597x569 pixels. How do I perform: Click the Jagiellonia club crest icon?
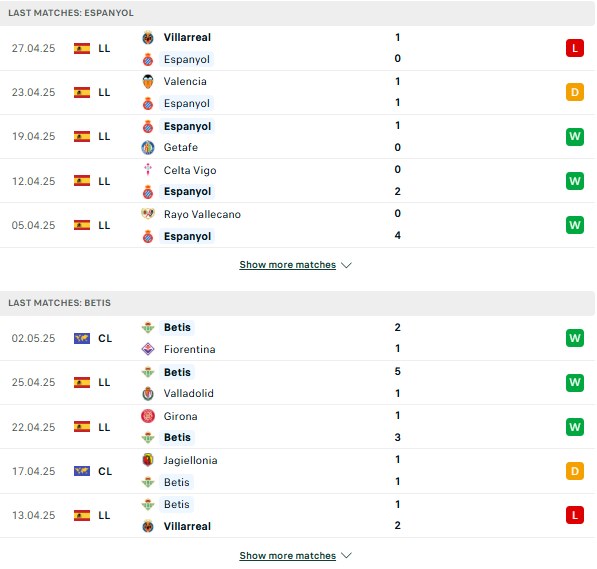[x=148, y=460]
